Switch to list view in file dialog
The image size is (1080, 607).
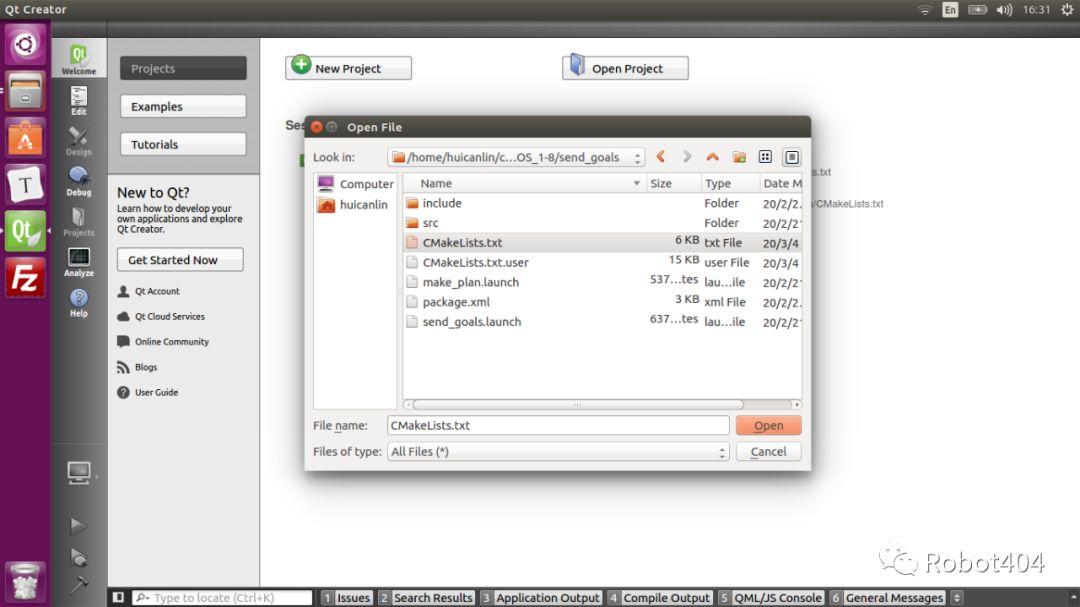tap(765, 157)
